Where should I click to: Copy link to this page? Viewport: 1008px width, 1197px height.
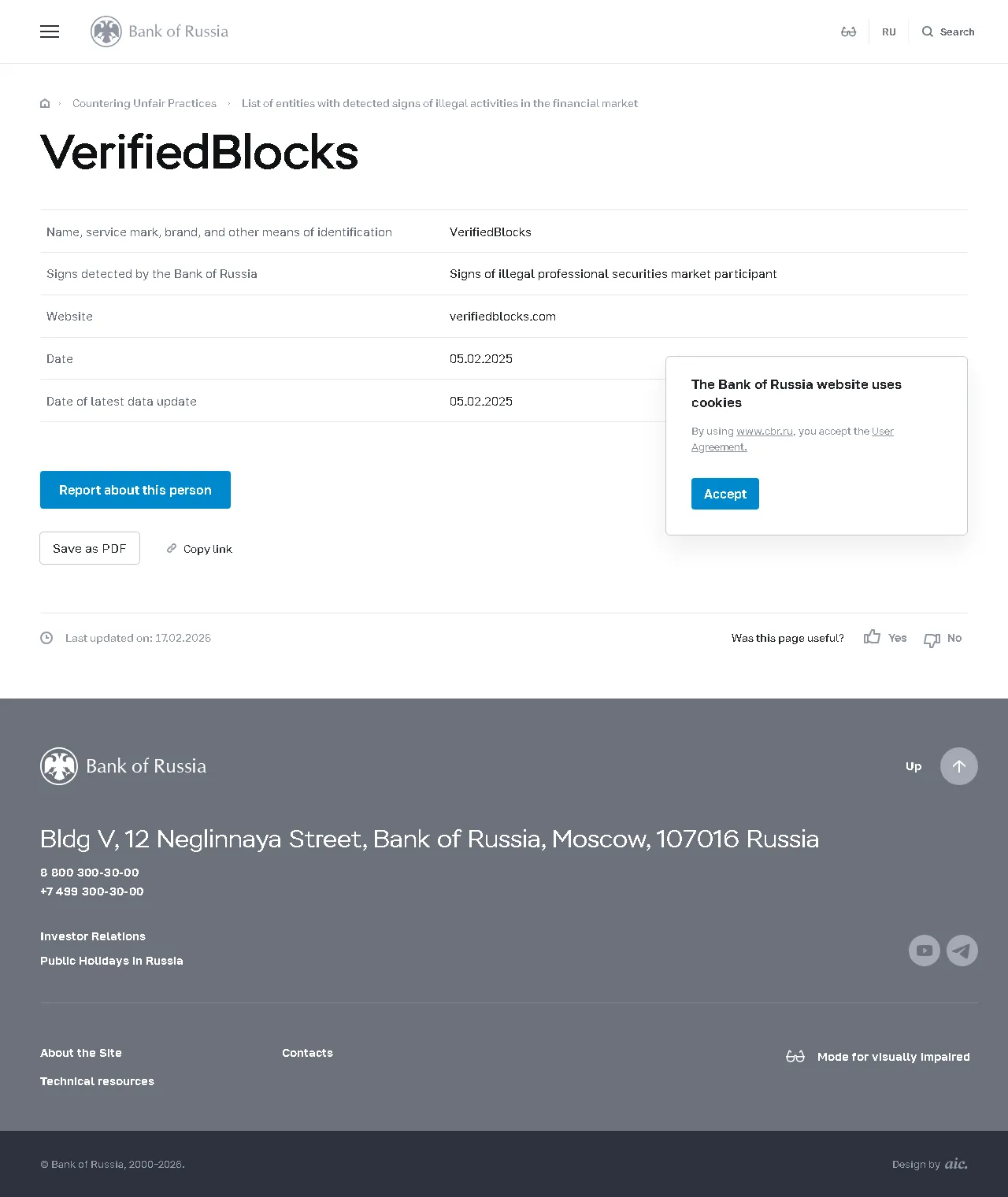pos(199,549)
